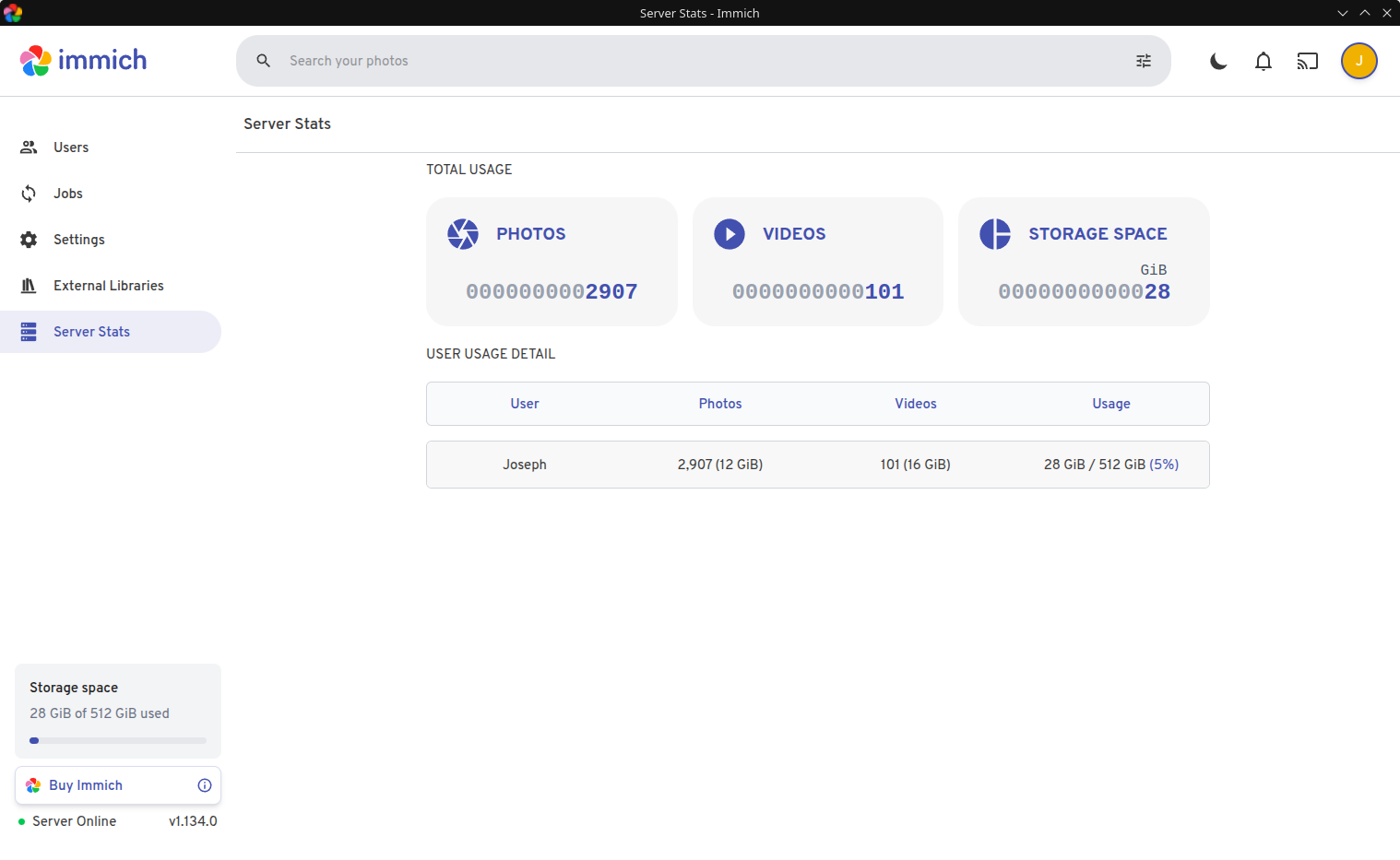Click the immich logo in the header

[82, 60]
